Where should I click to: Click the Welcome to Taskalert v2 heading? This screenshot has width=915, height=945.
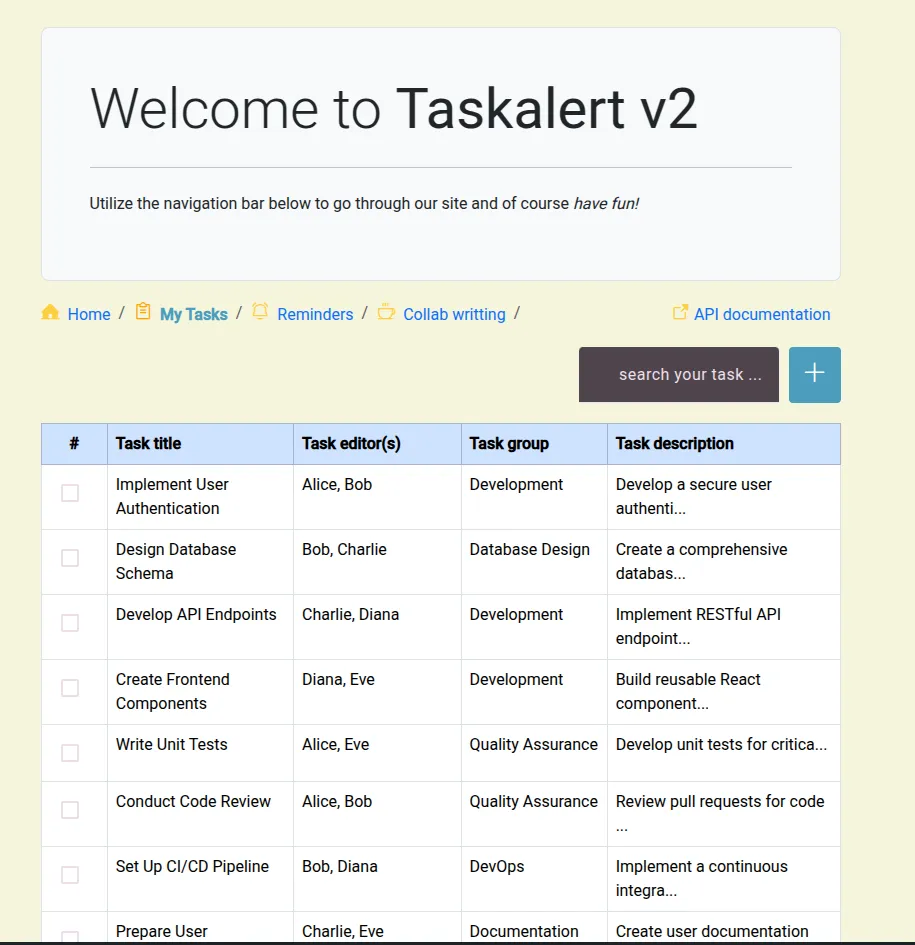tap(394, 108)
